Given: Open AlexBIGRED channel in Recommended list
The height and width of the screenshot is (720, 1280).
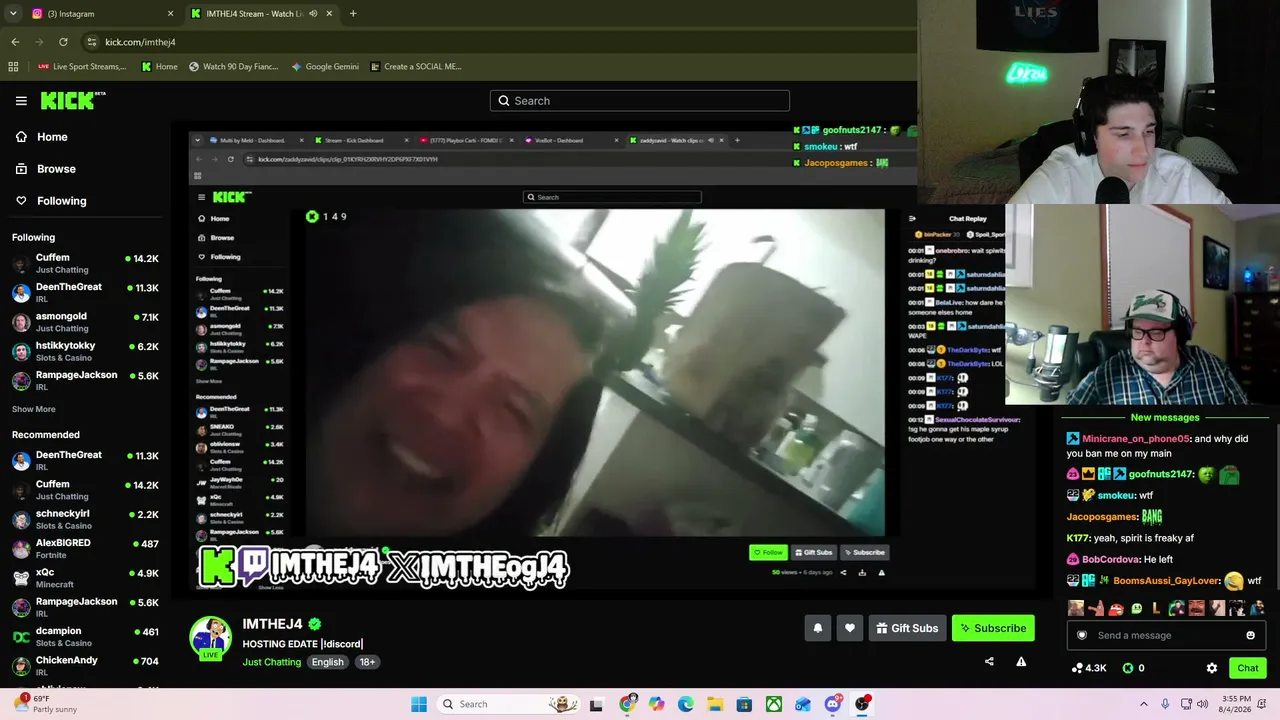Looking at the screenshot, I should (85, 549).
